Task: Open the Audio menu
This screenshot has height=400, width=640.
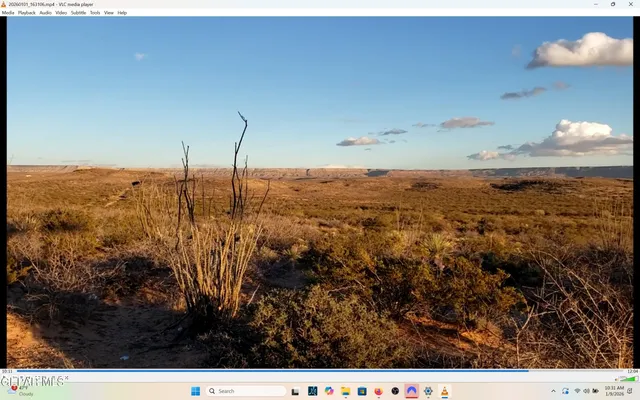Action: 45,13
